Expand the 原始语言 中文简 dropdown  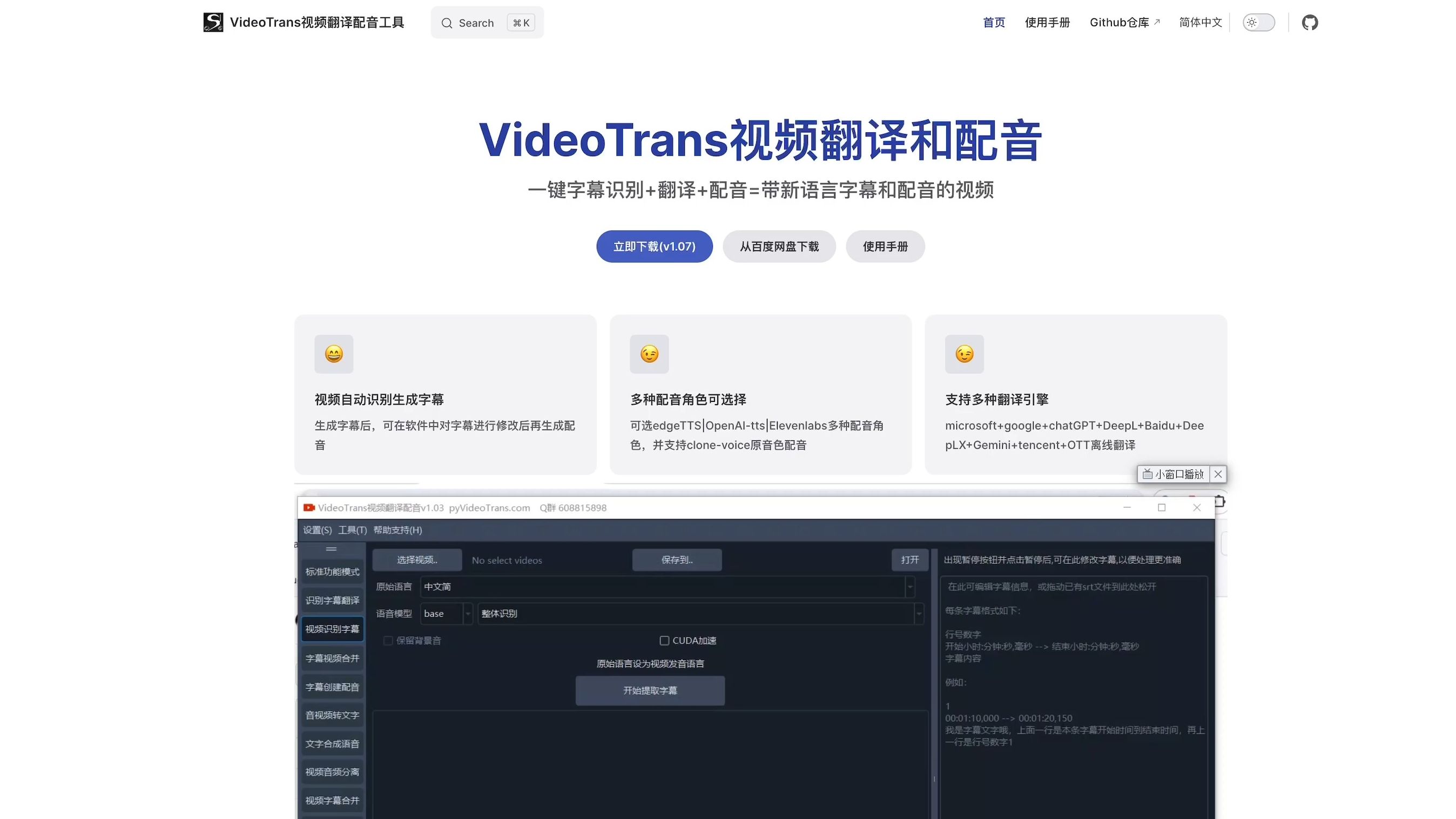668,587
